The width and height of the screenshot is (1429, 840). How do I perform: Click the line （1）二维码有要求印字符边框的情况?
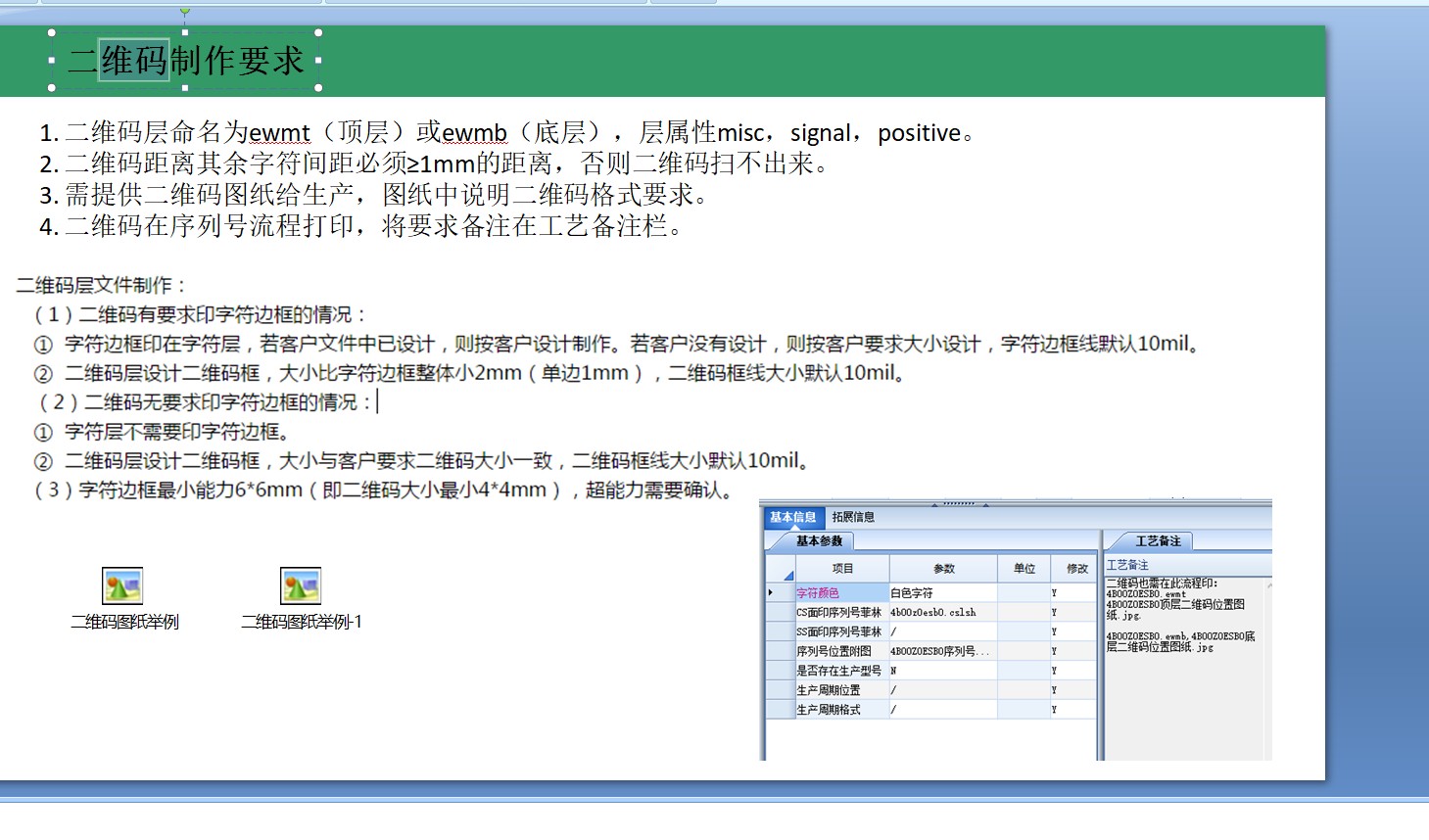pos(200,314)
